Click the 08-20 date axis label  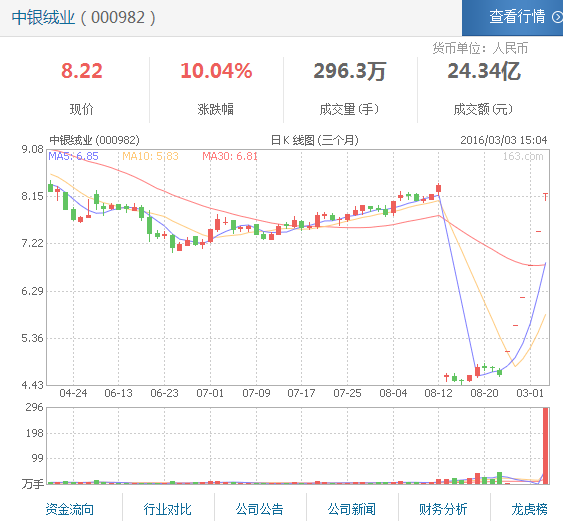point(484,393)
